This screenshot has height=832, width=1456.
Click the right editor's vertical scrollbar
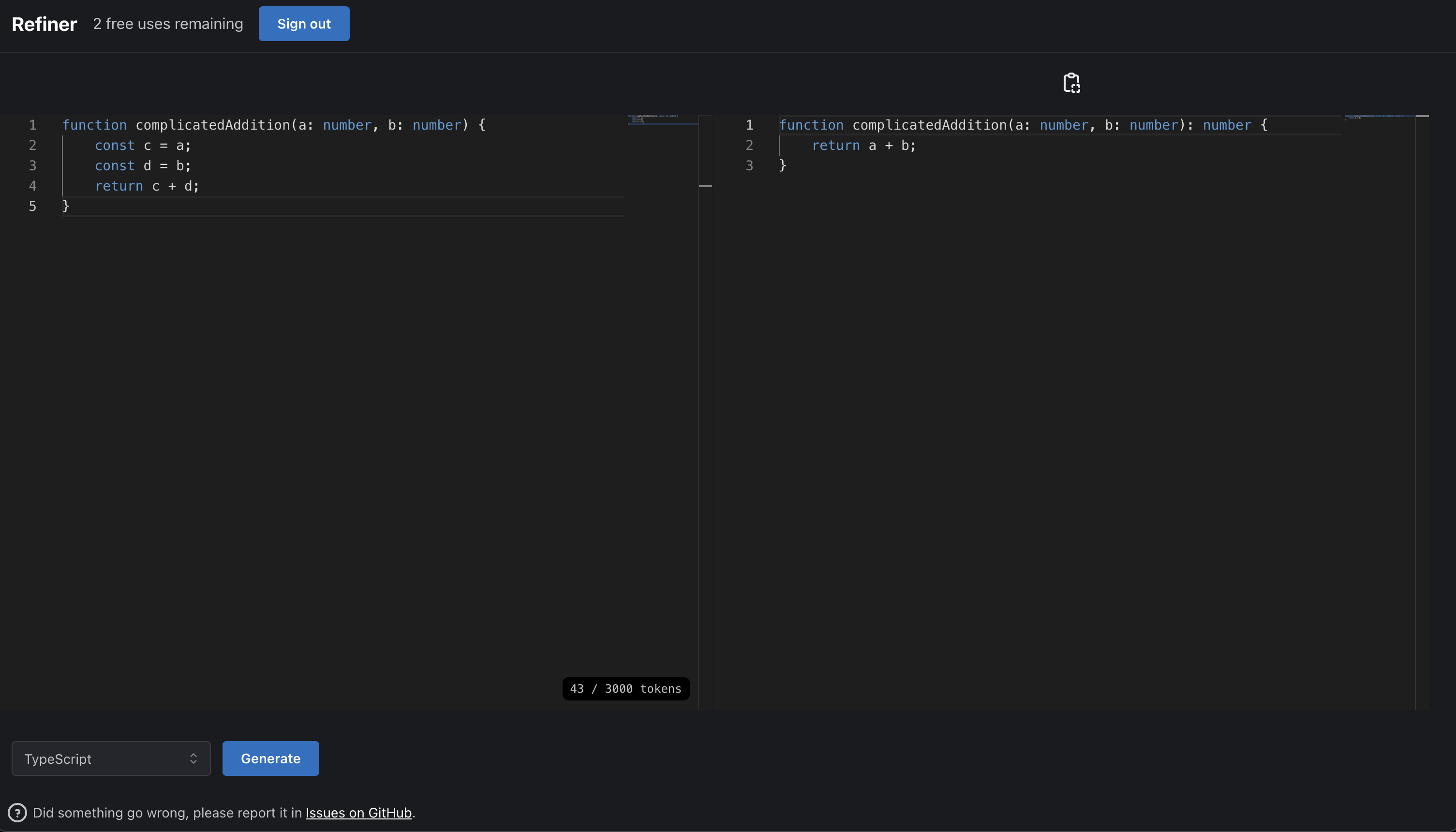1422,412
